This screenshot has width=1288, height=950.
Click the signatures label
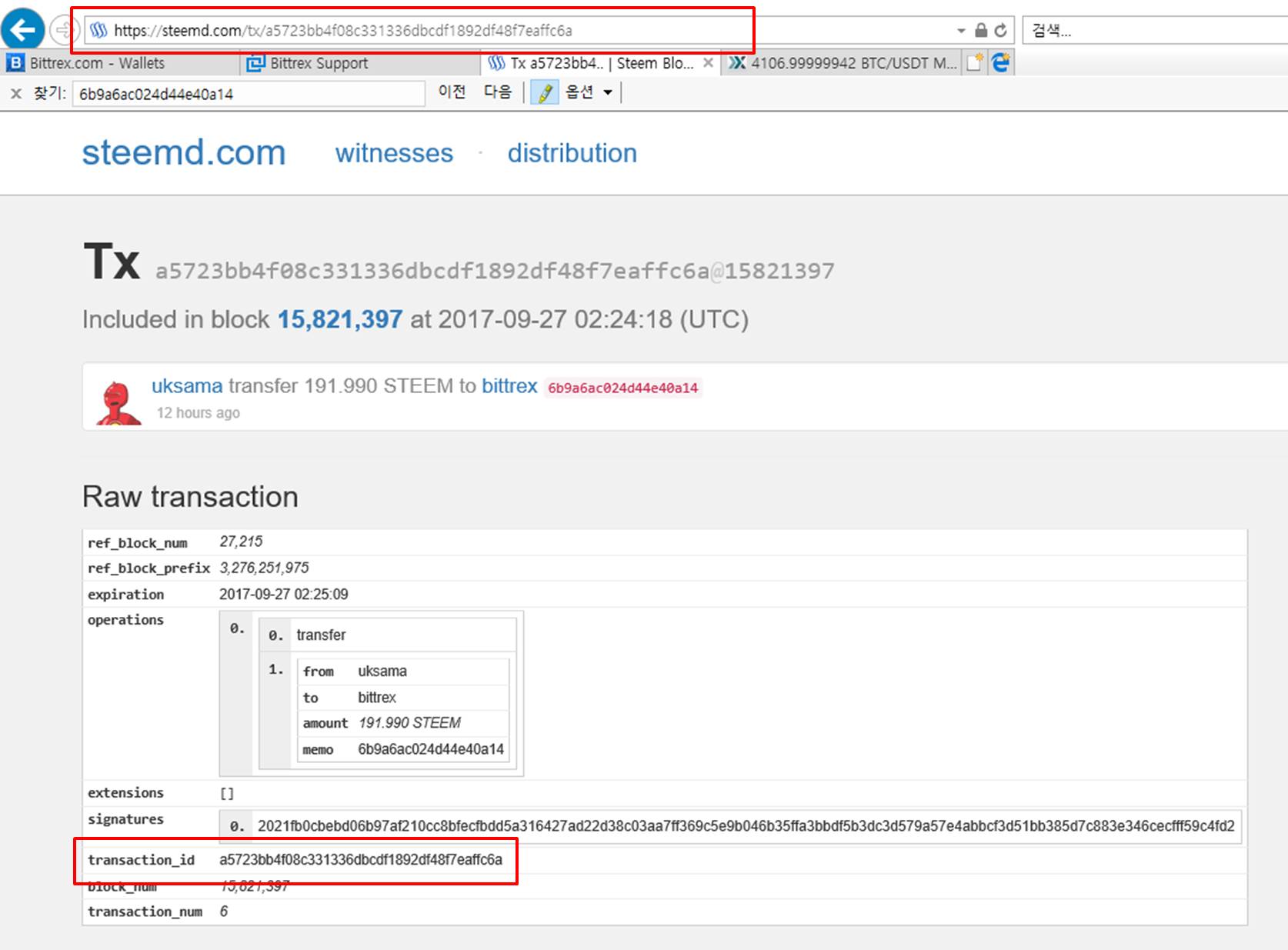(125, 819)
